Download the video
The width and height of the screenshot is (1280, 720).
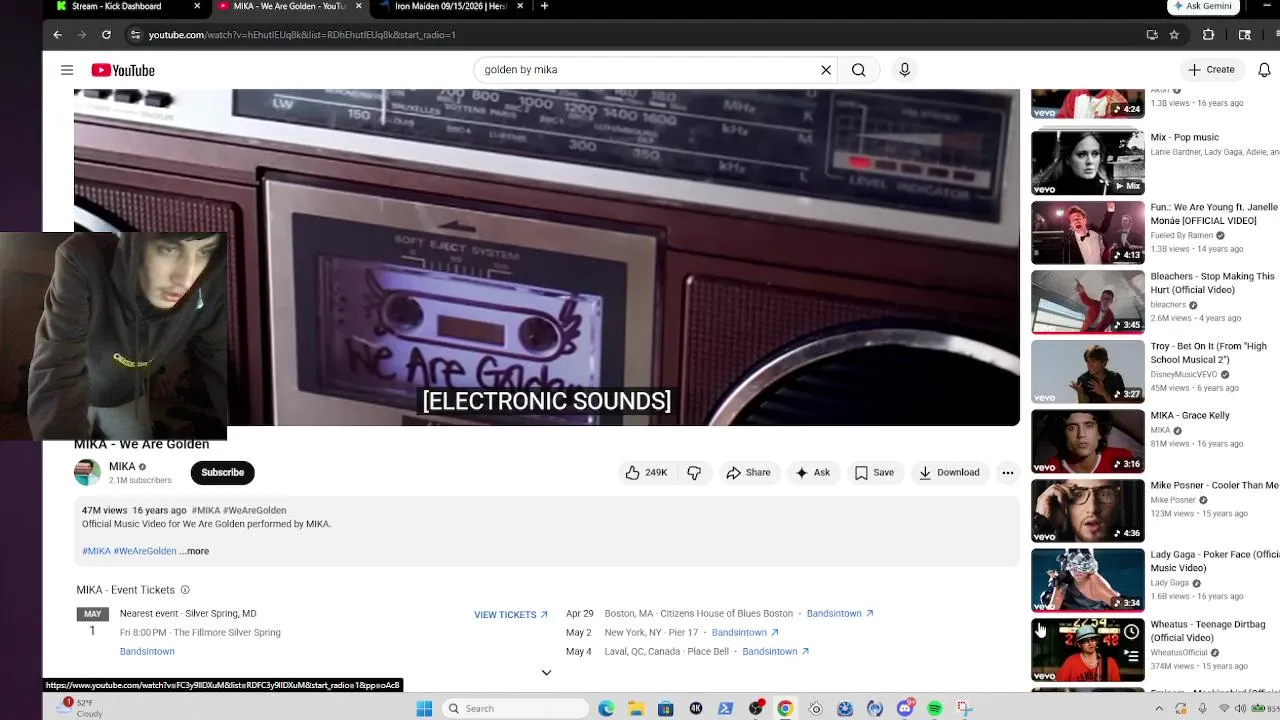[949, 473]
